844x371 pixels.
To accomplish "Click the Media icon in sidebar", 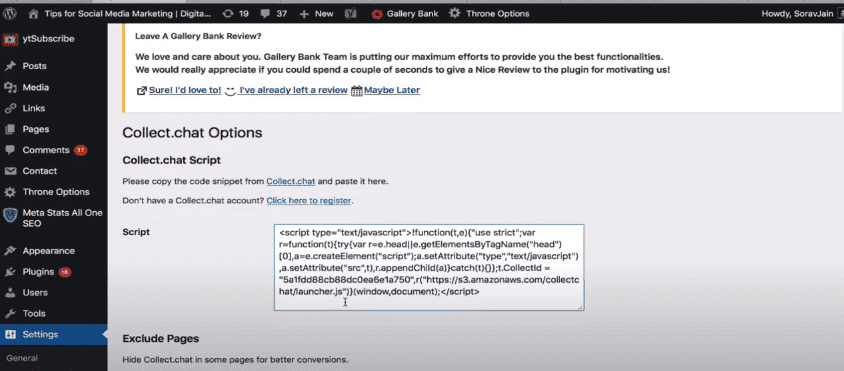I will [x=10, y=88].
